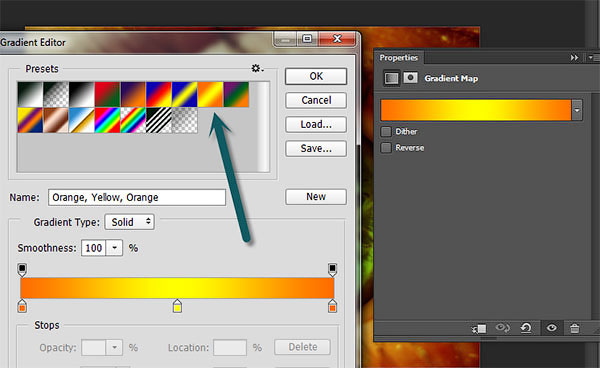Enable the Dither checkbox
Image resolution: width=600 pixels, height=368 pixels.
coord(386,132)
